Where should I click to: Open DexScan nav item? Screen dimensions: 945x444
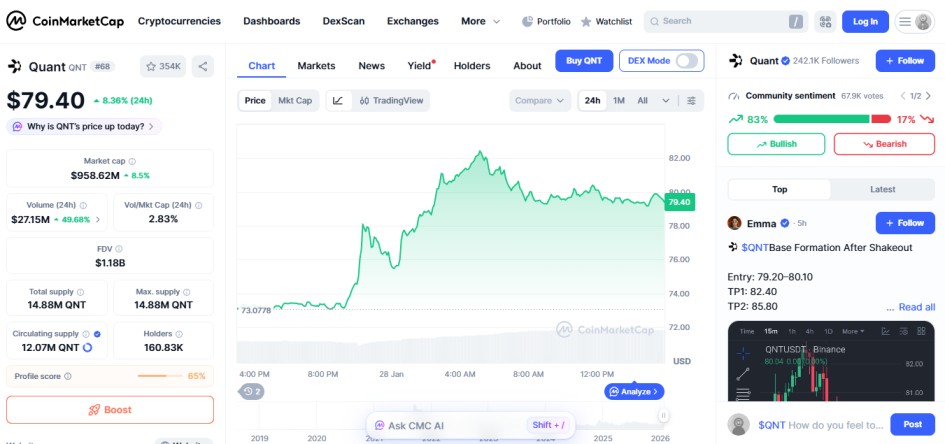[x=343, y=21]
